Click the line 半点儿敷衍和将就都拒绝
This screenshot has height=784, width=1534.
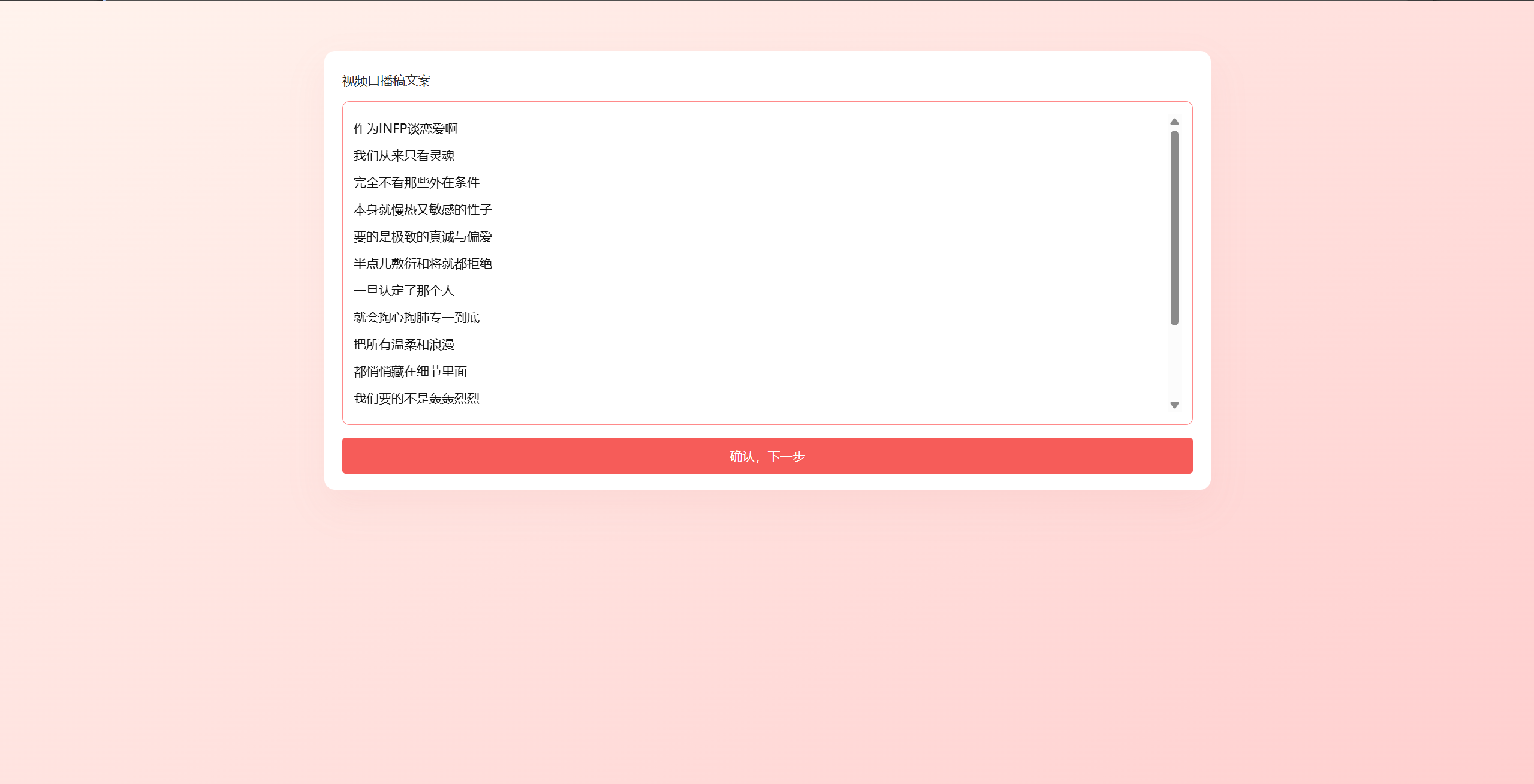pos(423,264)
